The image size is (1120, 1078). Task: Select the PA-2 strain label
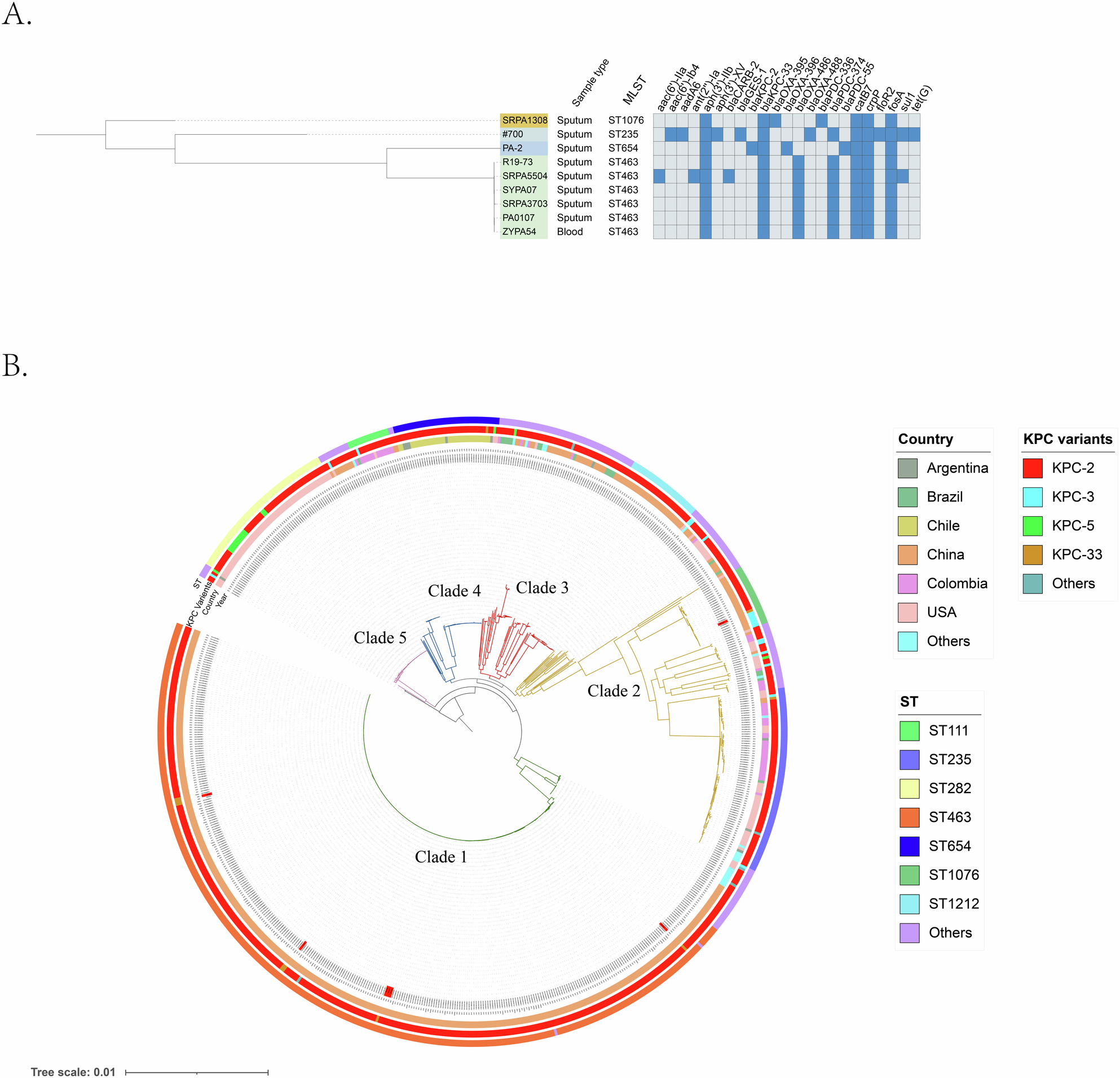click(512, 148)
